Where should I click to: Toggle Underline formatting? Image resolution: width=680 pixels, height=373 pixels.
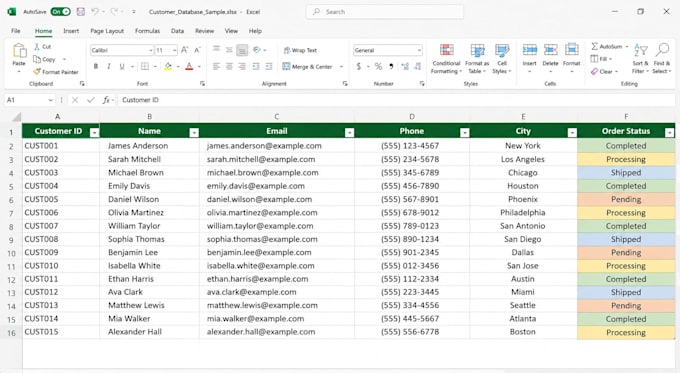click(122, 66)
